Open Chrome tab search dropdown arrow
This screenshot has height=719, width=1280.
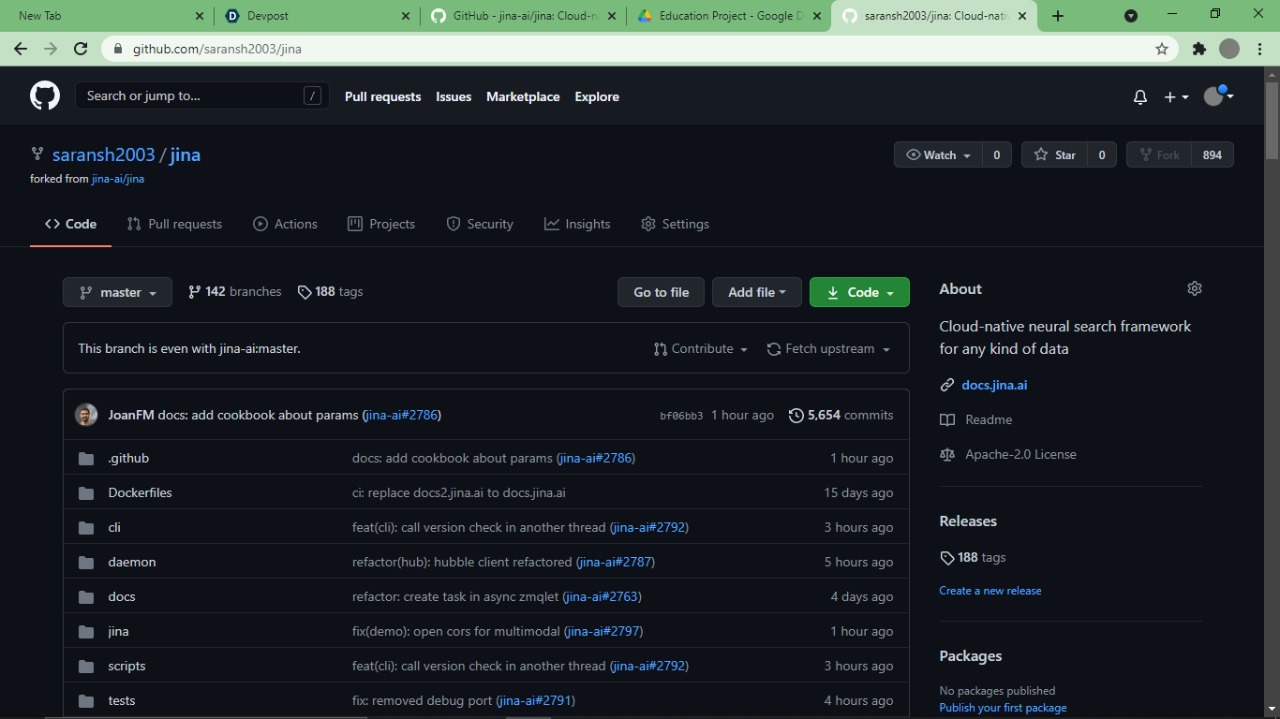tap(1131, 15)
